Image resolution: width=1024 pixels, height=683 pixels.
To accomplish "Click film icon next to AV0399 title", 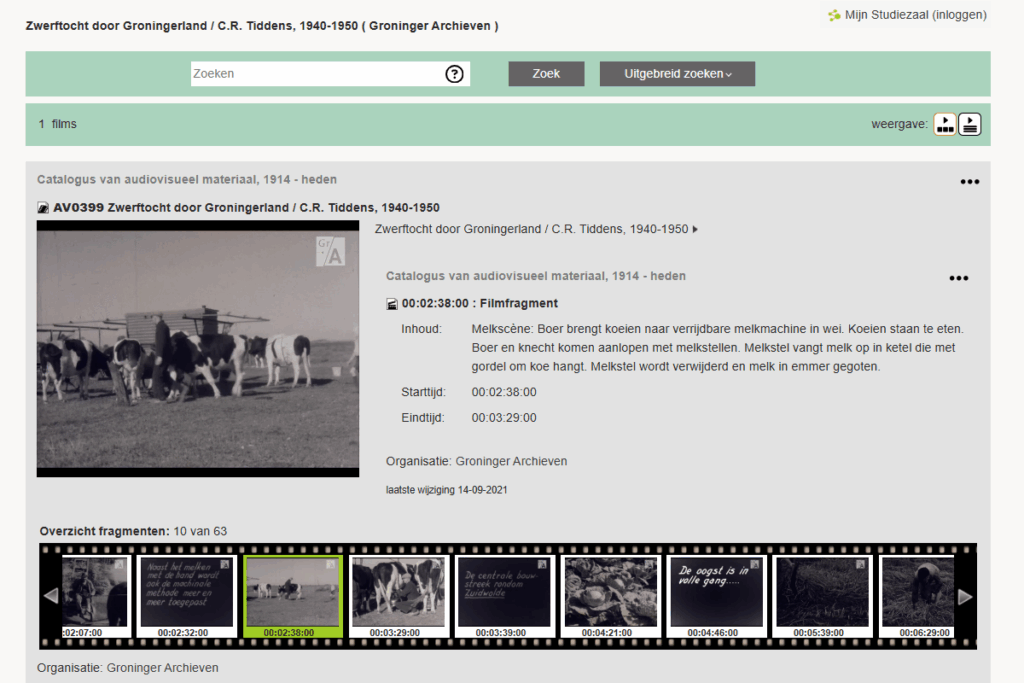I will (x=43, y=208).
